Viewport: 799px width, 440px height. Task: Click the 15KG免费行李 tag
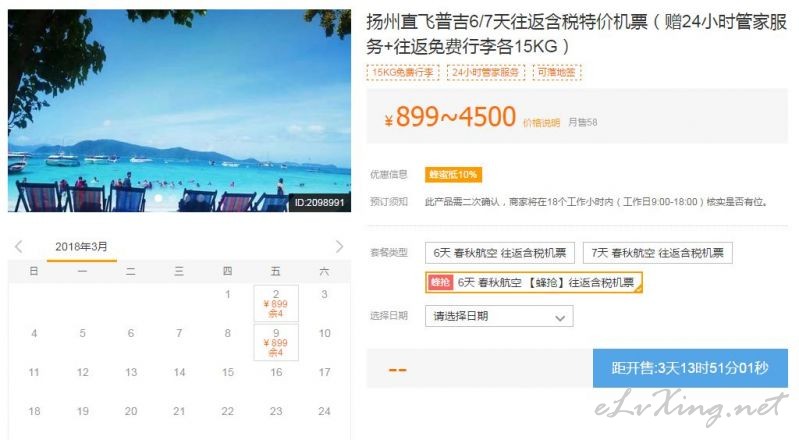pos(403,72)
